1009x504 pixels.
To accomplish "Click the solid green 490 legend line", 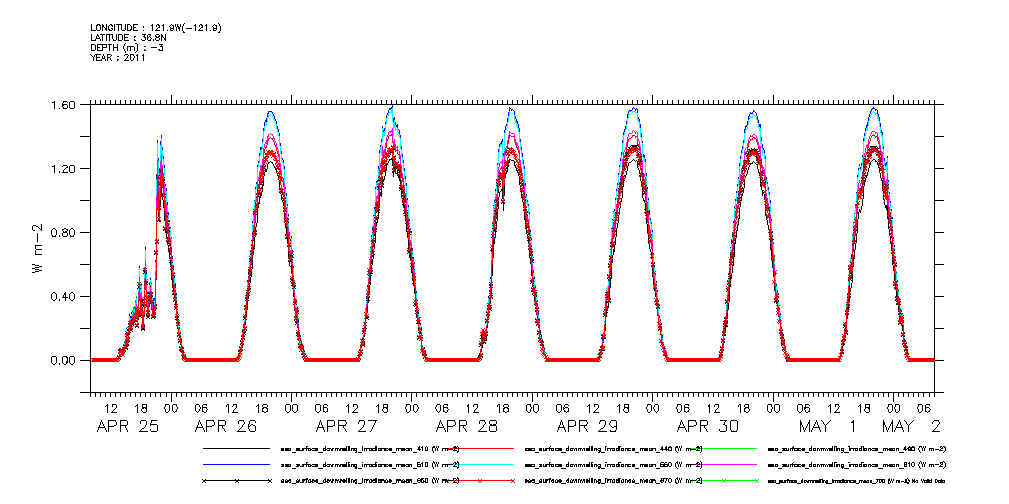I will [725, 448].
